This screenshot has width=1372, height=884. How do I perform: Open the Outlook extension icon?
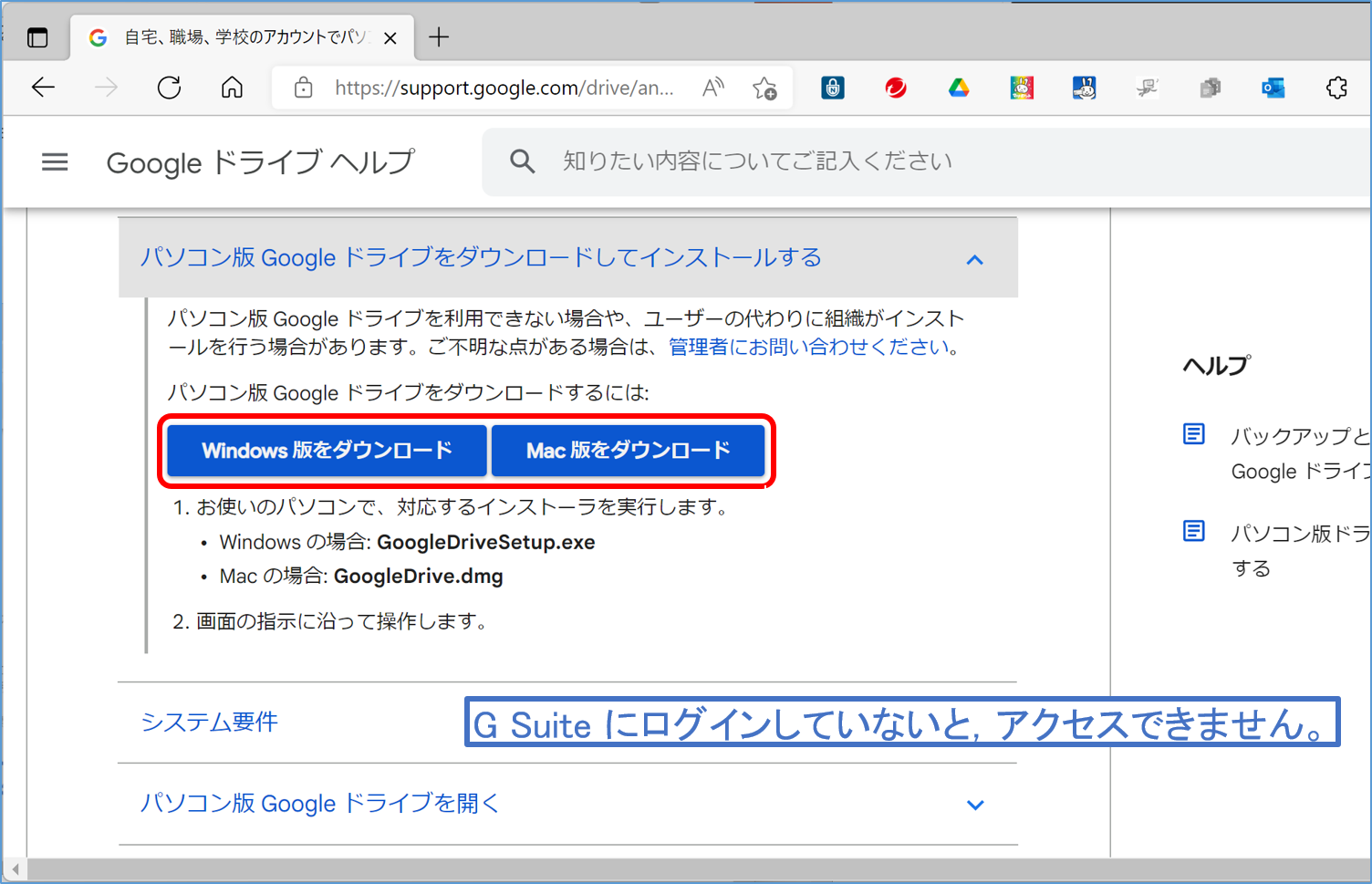pyautogui.click(x=1273, y=88)
